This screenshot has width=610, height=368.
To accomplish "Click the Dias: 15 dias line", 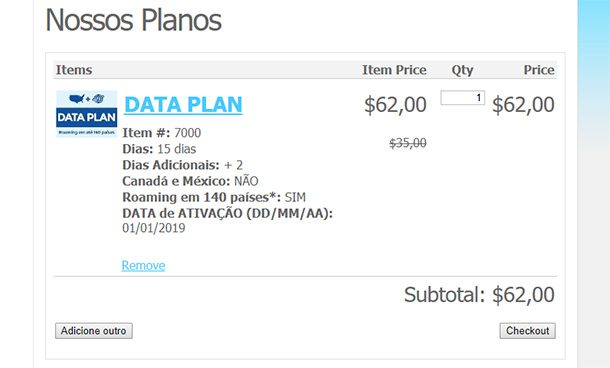I will tap(159, 149).
